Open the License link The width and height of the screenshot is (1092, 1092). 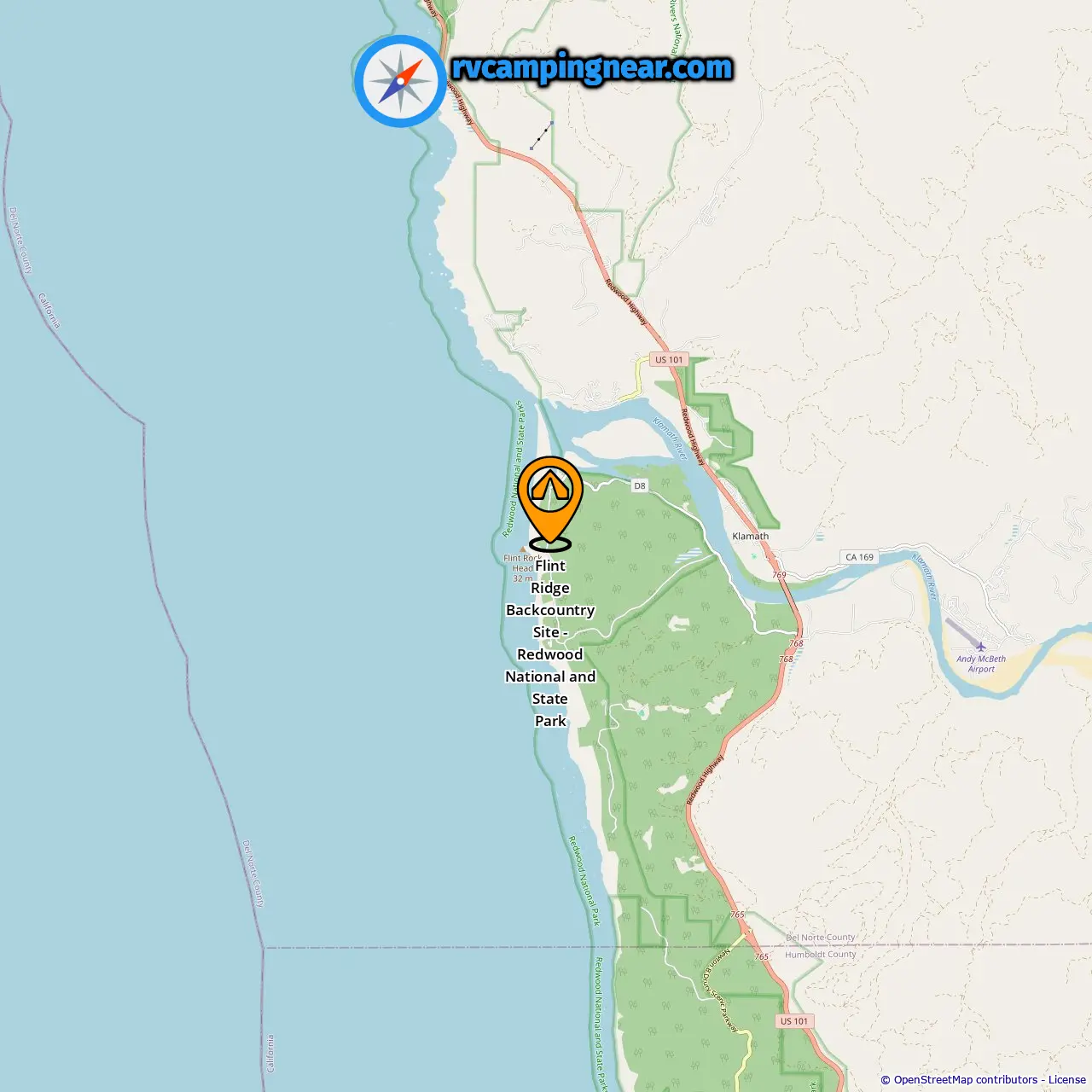(1066, 1080)
